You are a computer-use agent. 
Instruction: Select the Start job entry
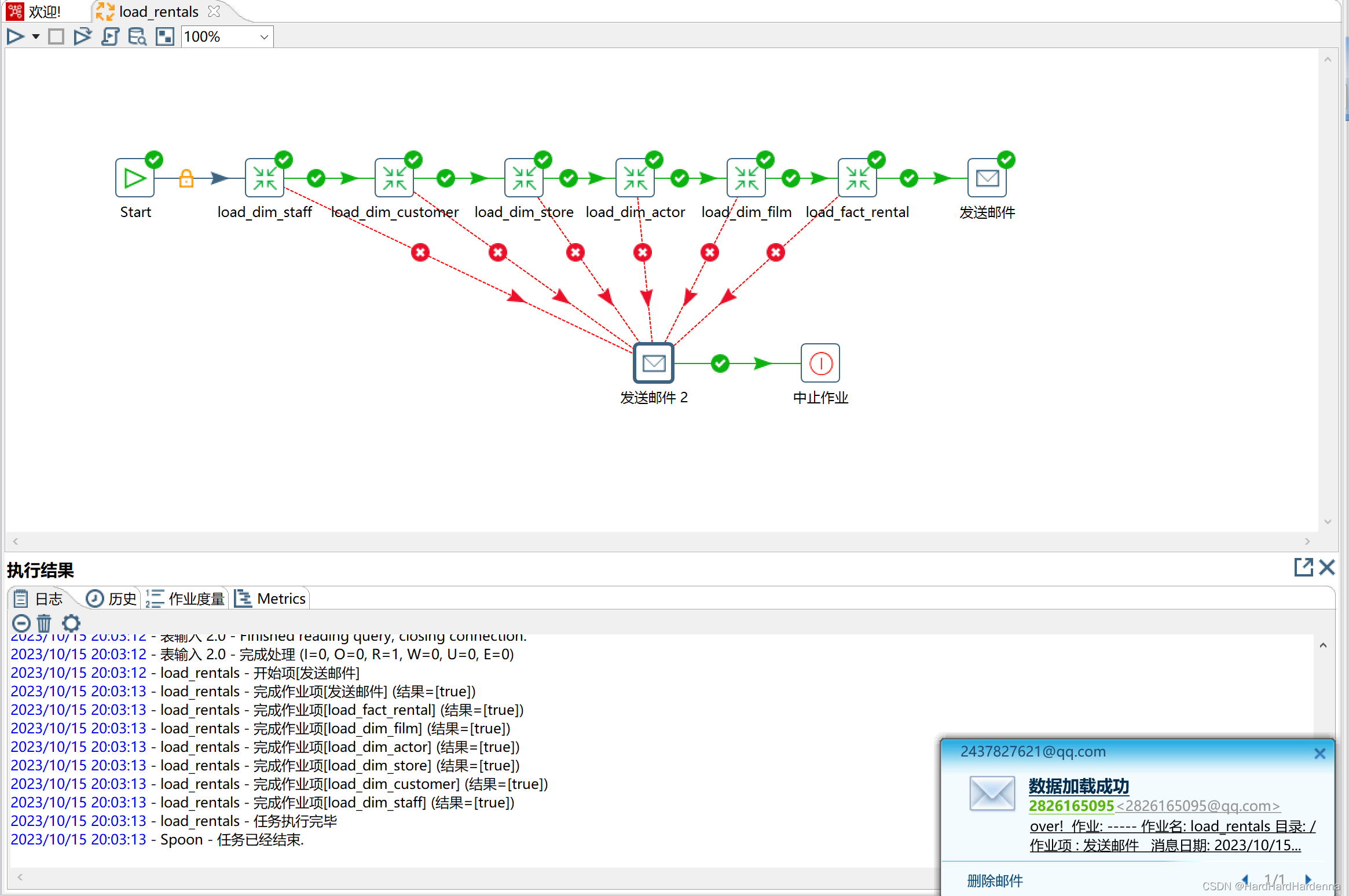pyautogui.click(x=135, y=178)
